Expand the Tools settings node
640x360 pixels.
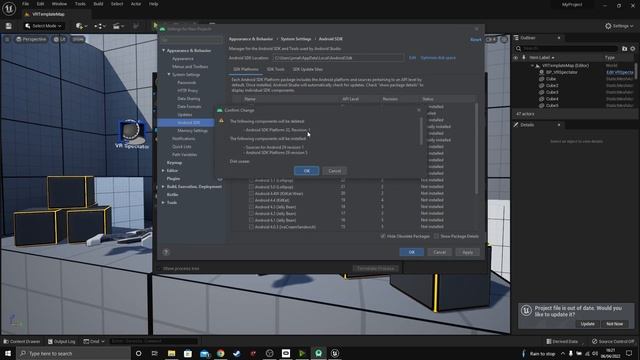point(163,202)
